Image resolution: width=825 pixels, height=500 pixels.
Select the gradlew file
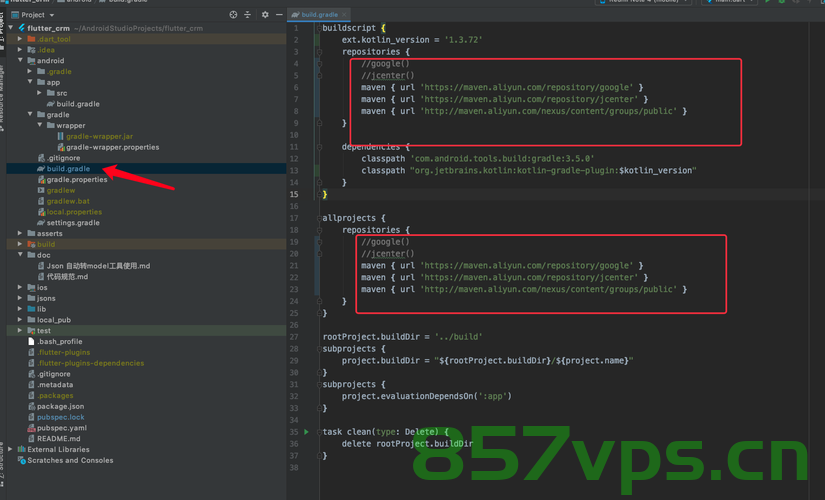[x=61, y=190]
